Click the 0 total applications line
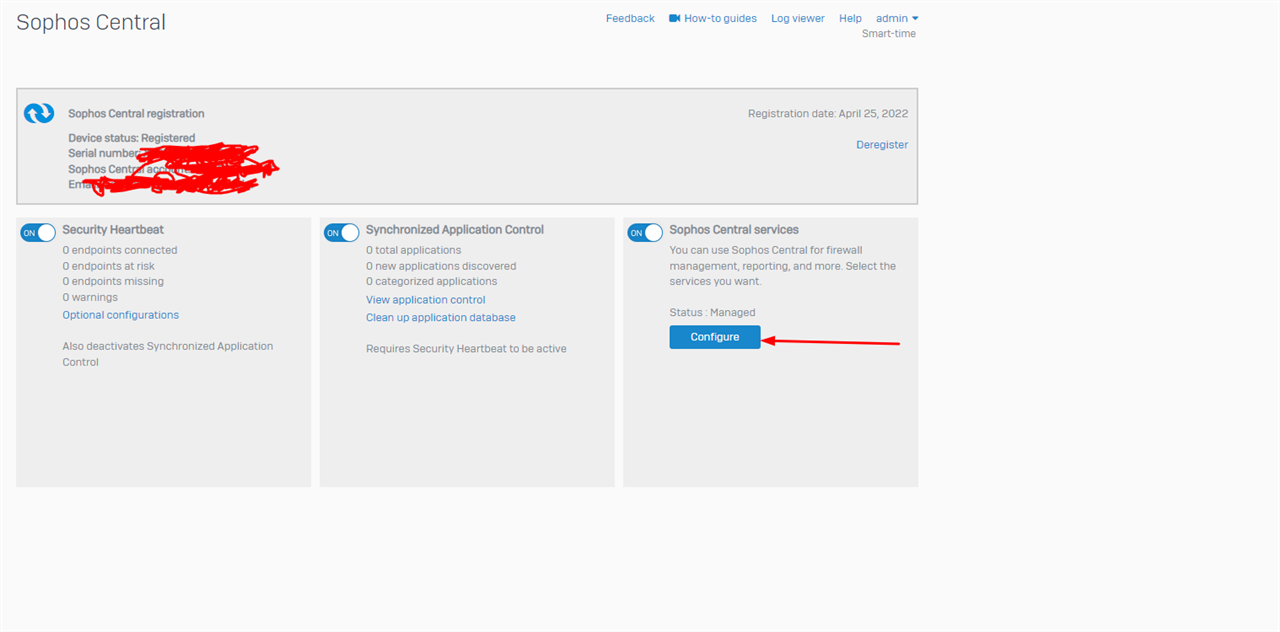Image resolution: width=1280 pixels, height=632 pixels. point(414,250)
